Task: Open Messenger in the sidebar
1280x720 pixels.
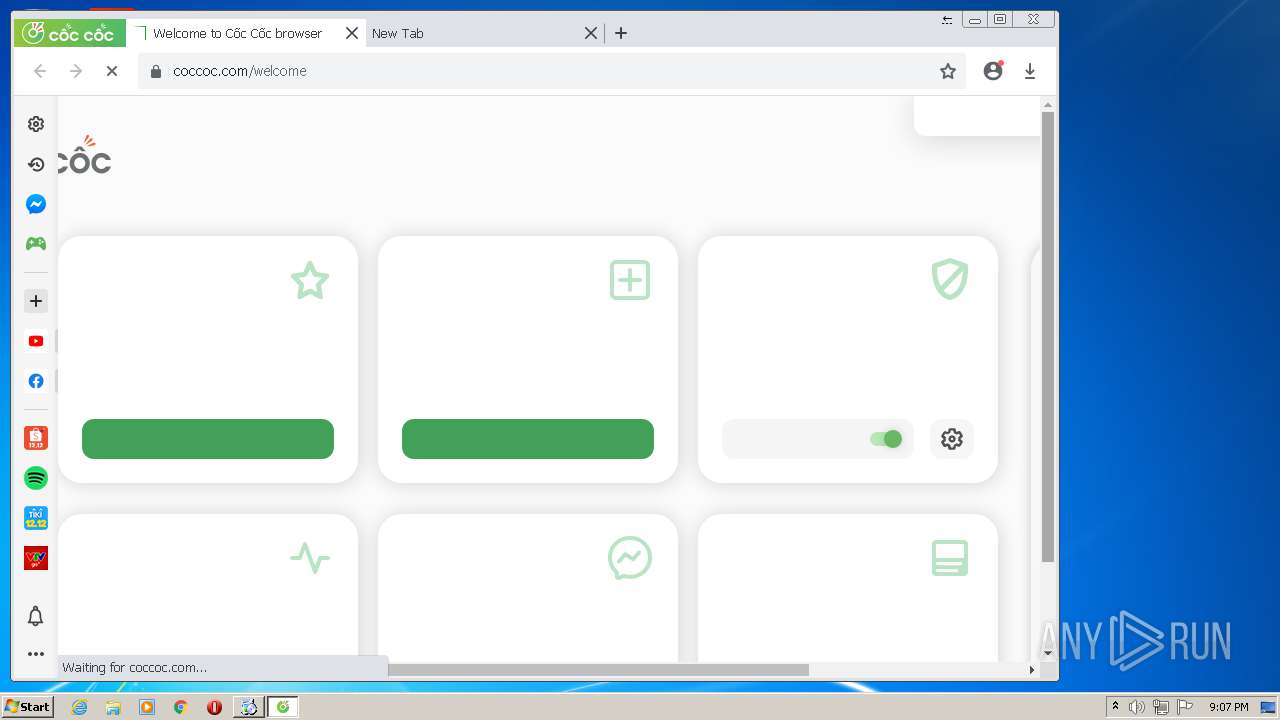Action: [x=36, y=204]
